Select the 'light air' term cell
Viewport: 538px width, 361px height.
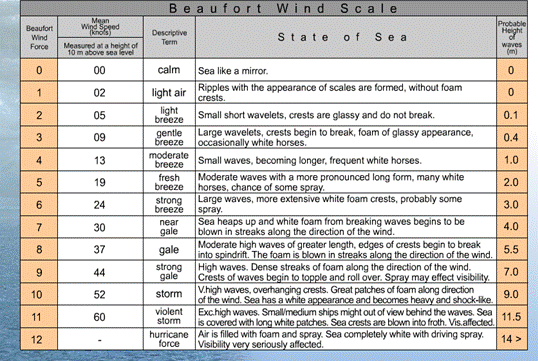[169, 93]
